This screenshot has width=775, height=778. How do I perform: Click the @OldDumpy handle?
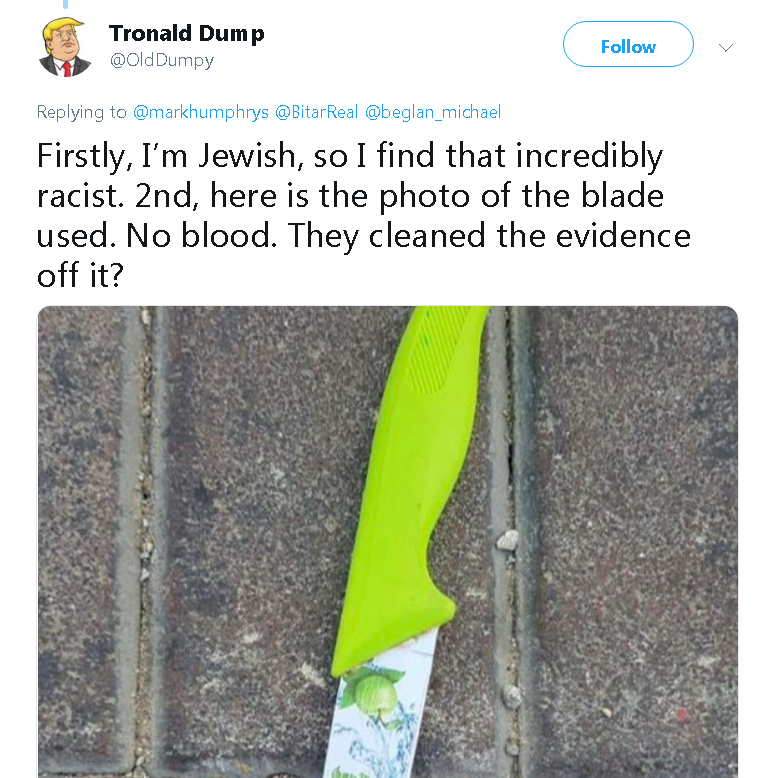pos(161,60)
